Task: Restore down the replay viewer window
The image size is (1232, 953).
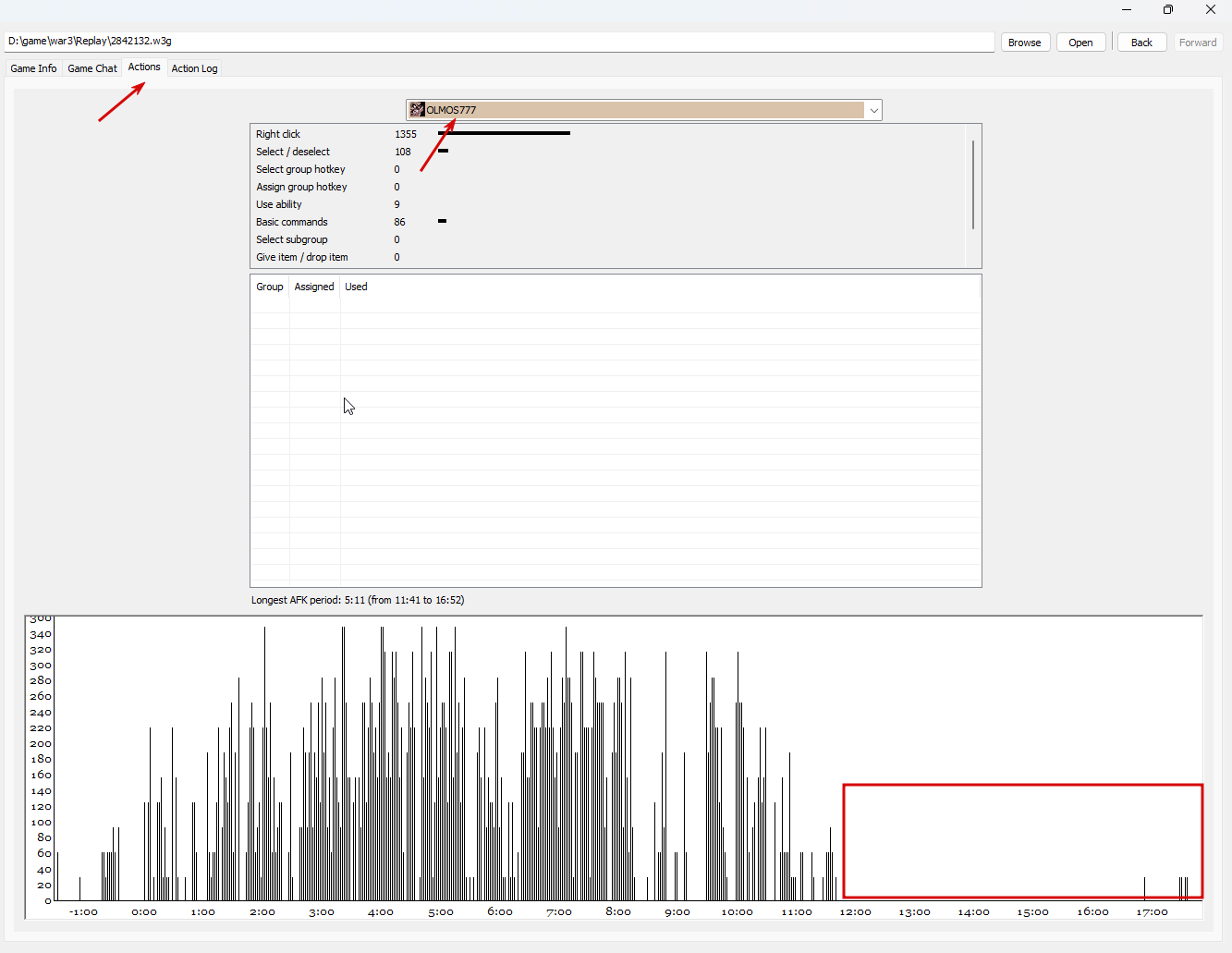Action: (1168, 10)
